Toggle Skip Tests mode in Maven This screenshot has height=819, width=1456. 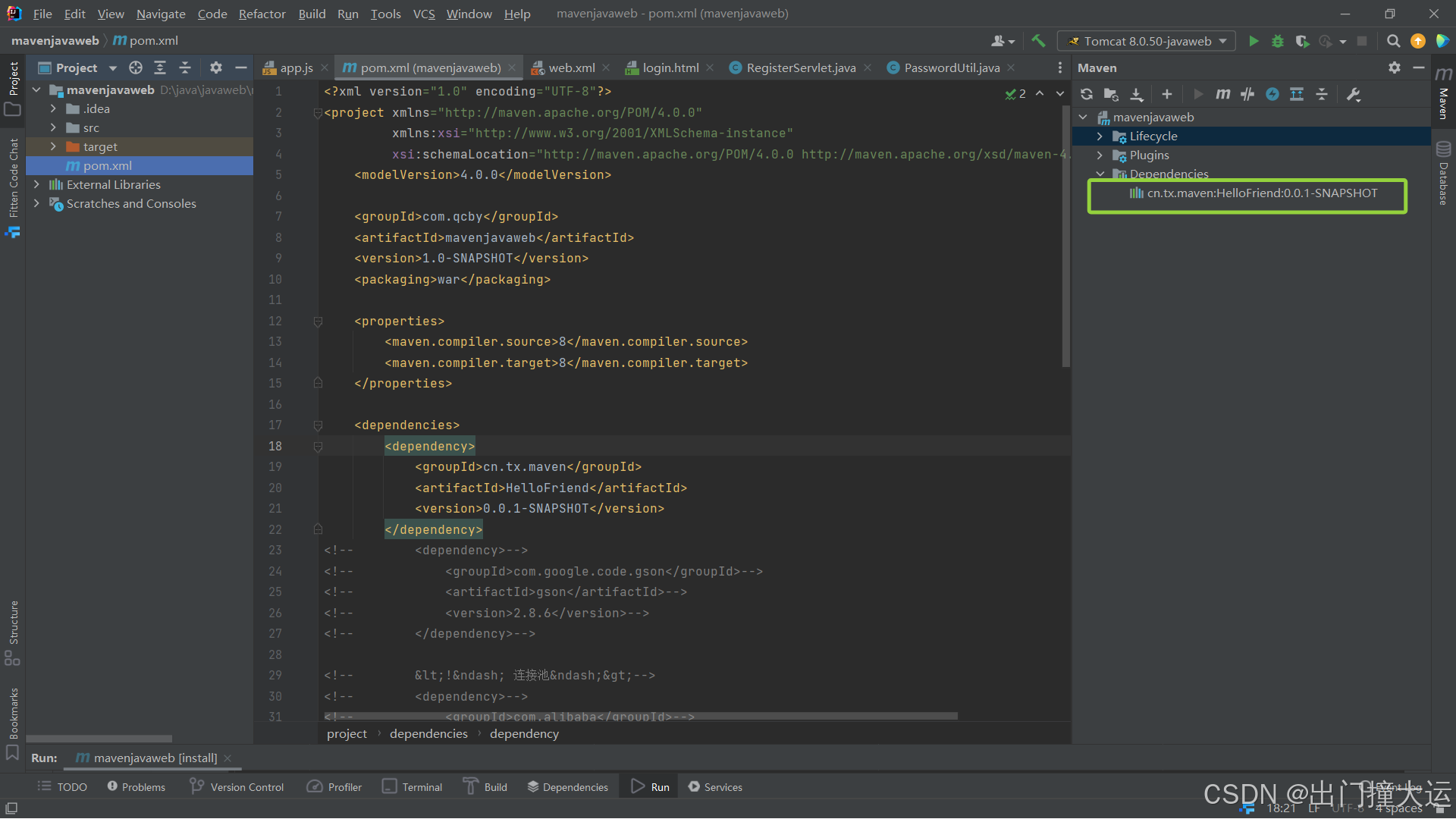pyautogui.click(x=1272, y=94)
